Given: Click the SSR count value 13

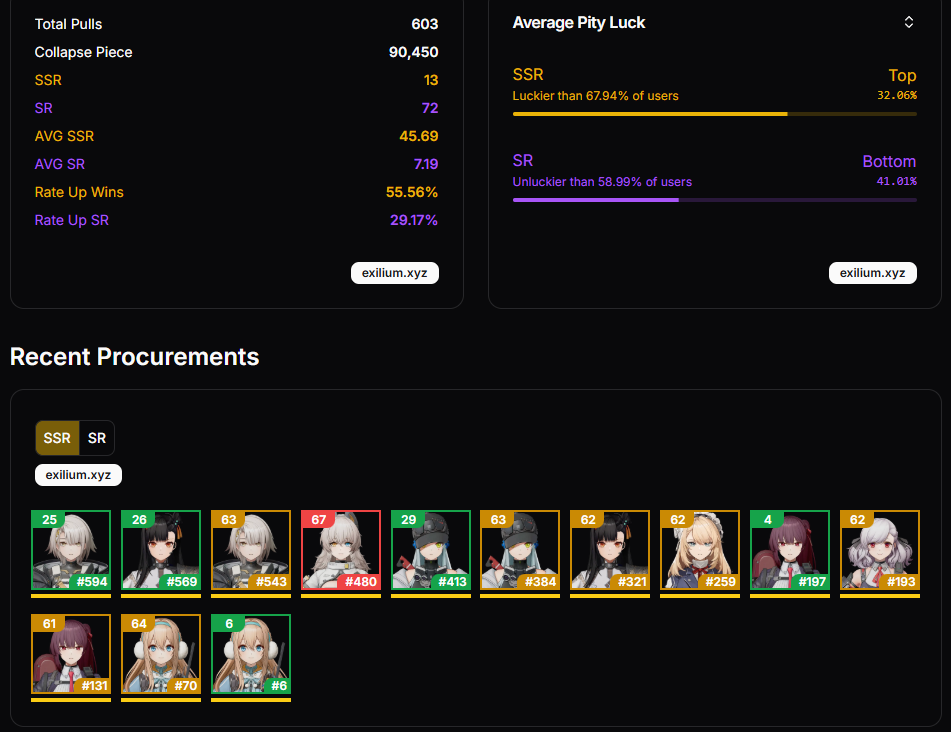Looking at the screenshot, I should (431, 80).
